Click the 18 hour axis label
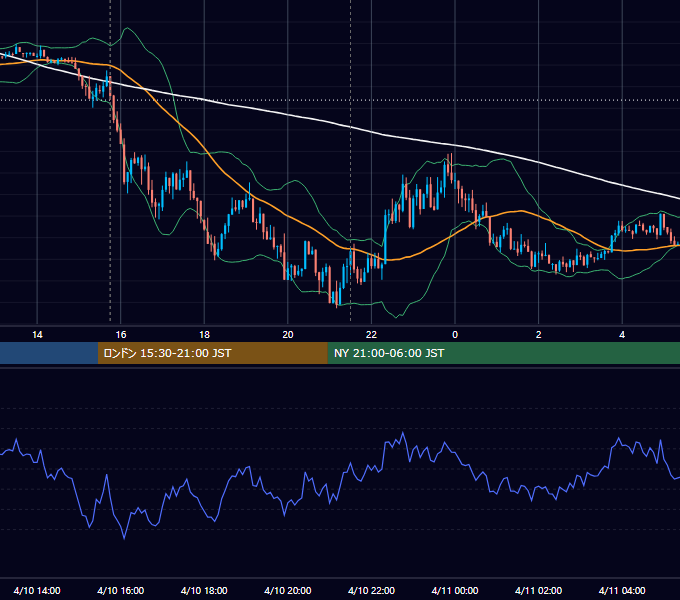Viewport: 680px width, 600px height. click(204, 335)
